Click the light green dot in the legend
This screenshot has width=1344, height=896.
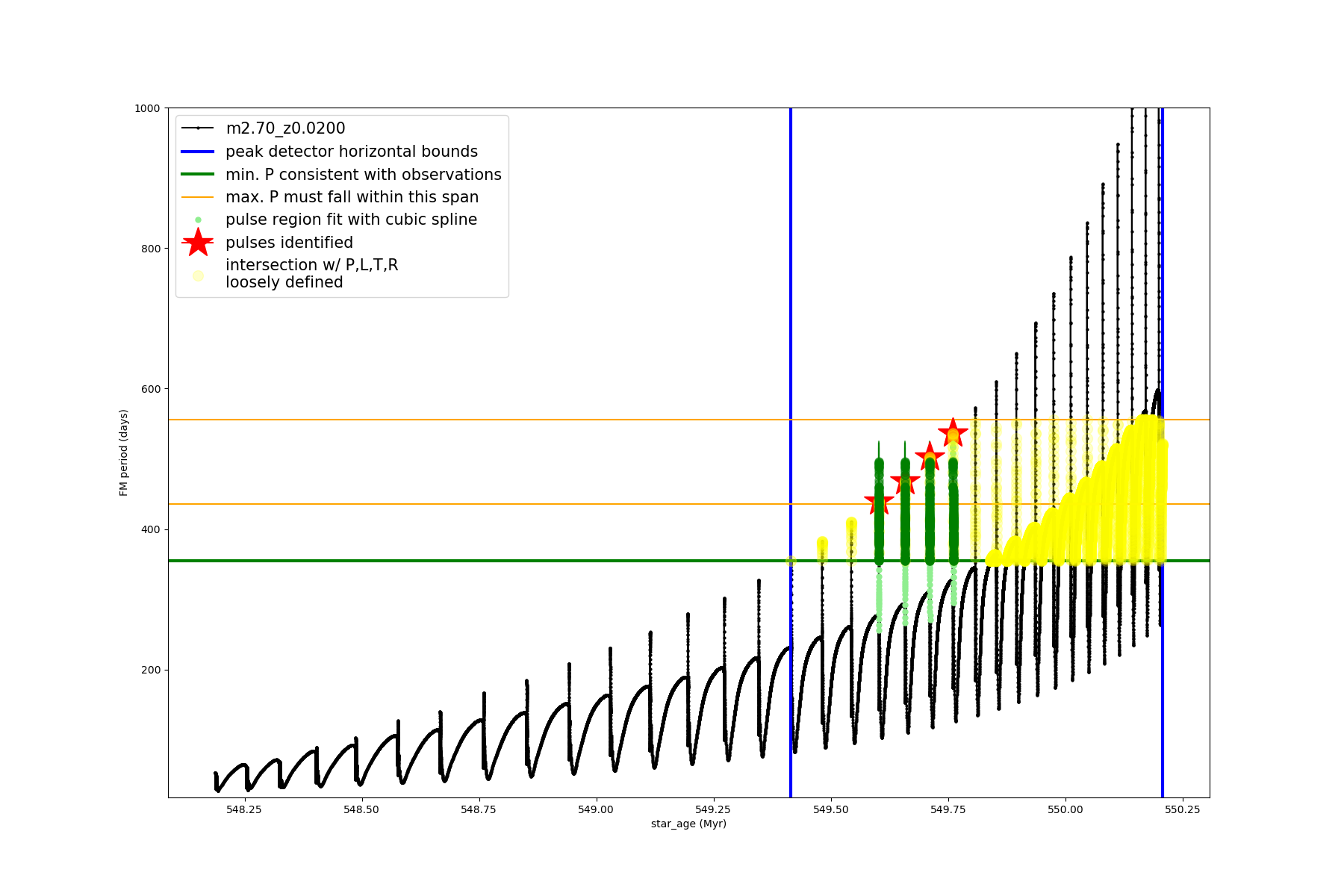(198, 220)
